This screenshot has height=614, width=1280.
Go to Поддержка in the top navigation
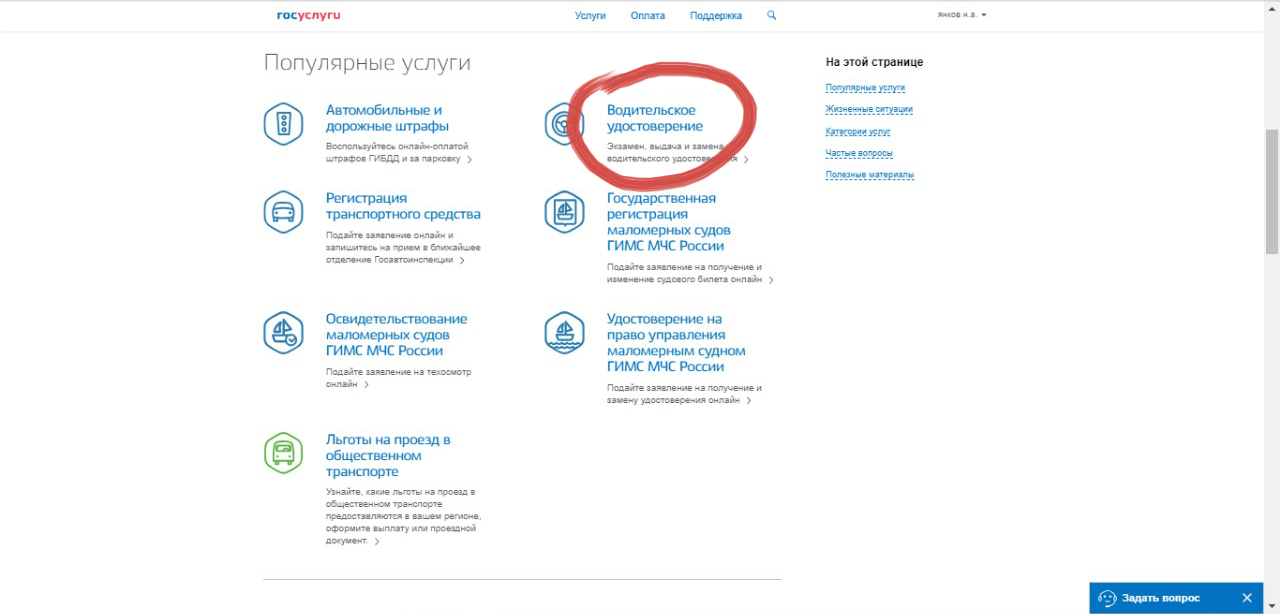pyautogui.click(x=716, y=16)
